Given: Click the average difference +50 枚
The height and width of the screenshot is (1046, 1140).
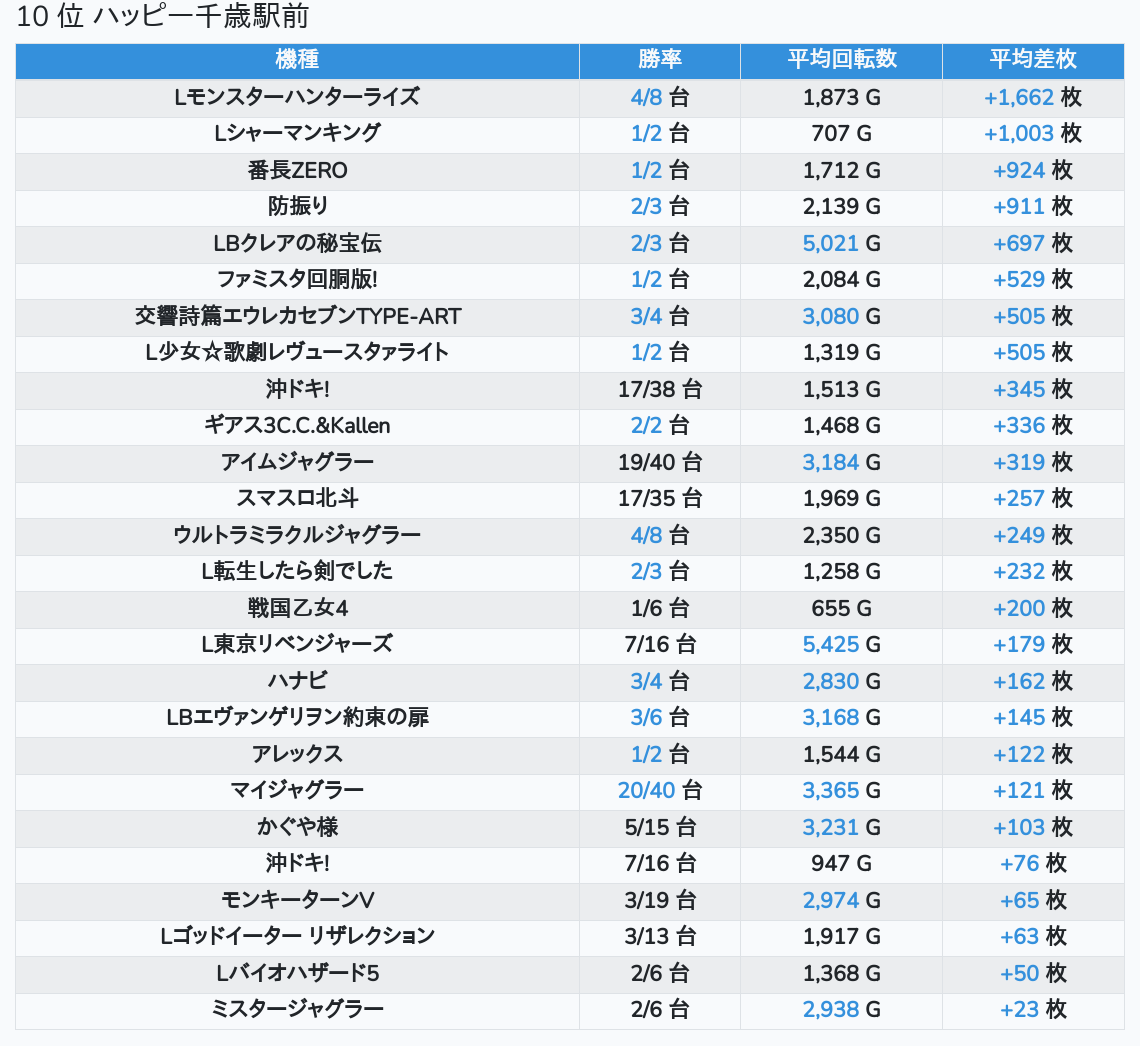Looking at the screenshot, I should tap(1033, 973).
